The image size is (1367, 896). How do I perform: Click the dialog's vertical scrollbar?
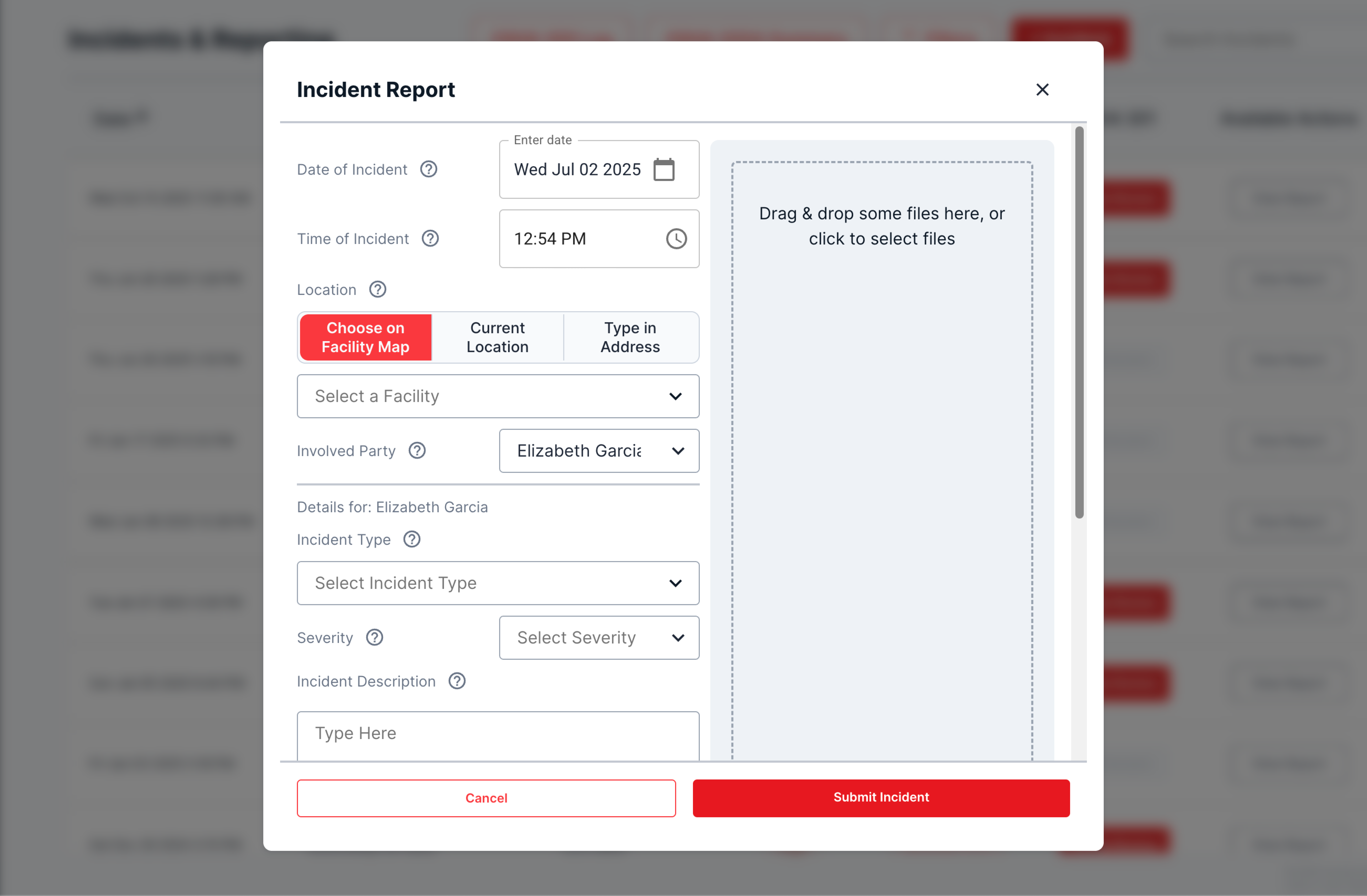(x=1079, y=322)
